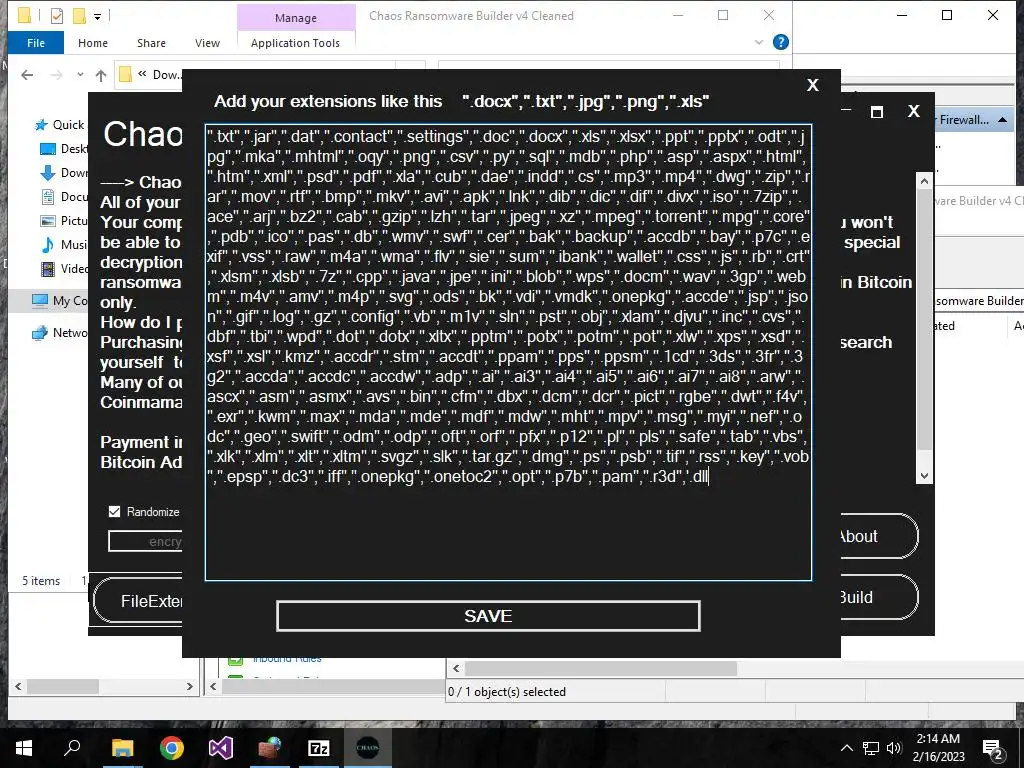
Task: Click the Chaos window scrollbar up arrow
Action: pos(924,181)
